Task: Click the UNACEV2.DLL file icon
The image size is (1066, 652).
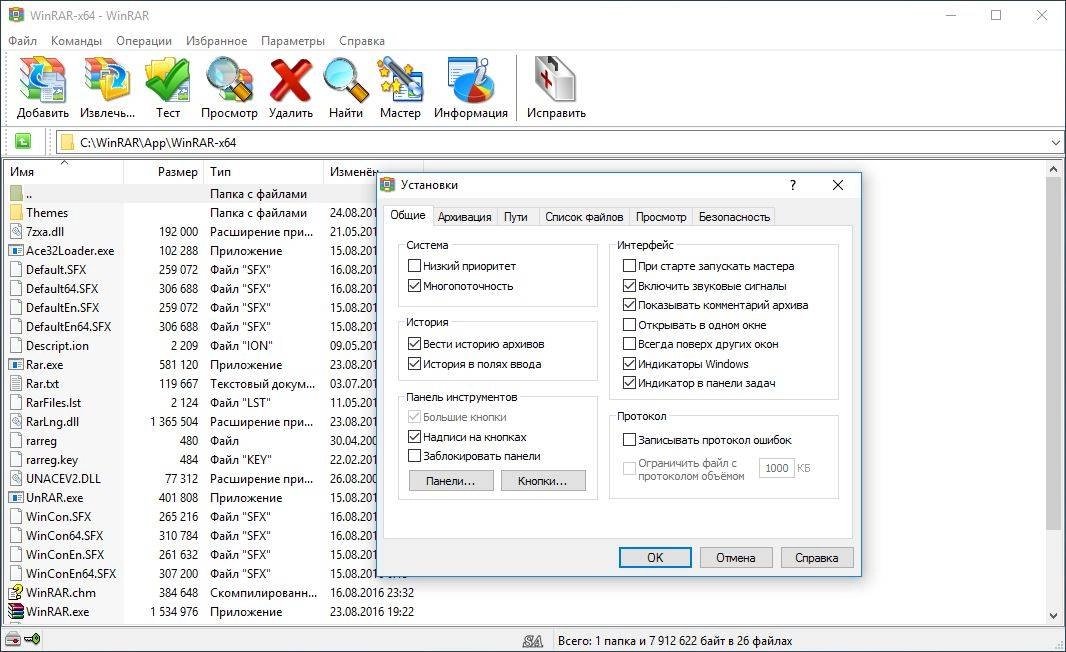Action: [16, 479]
